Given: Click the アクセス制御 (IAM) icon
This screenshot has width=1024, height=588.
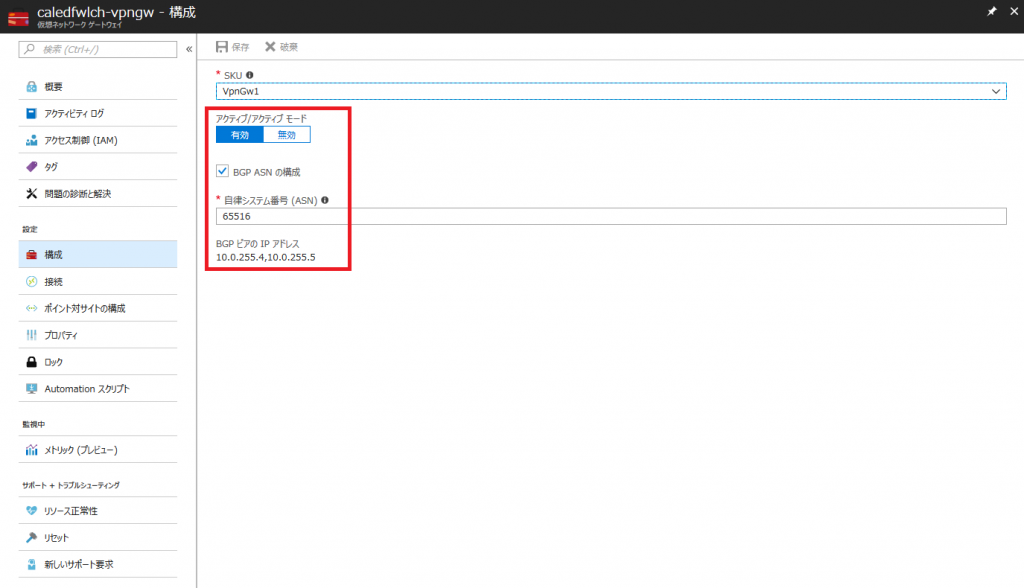Looking at the screenshot, I should 31,140.
